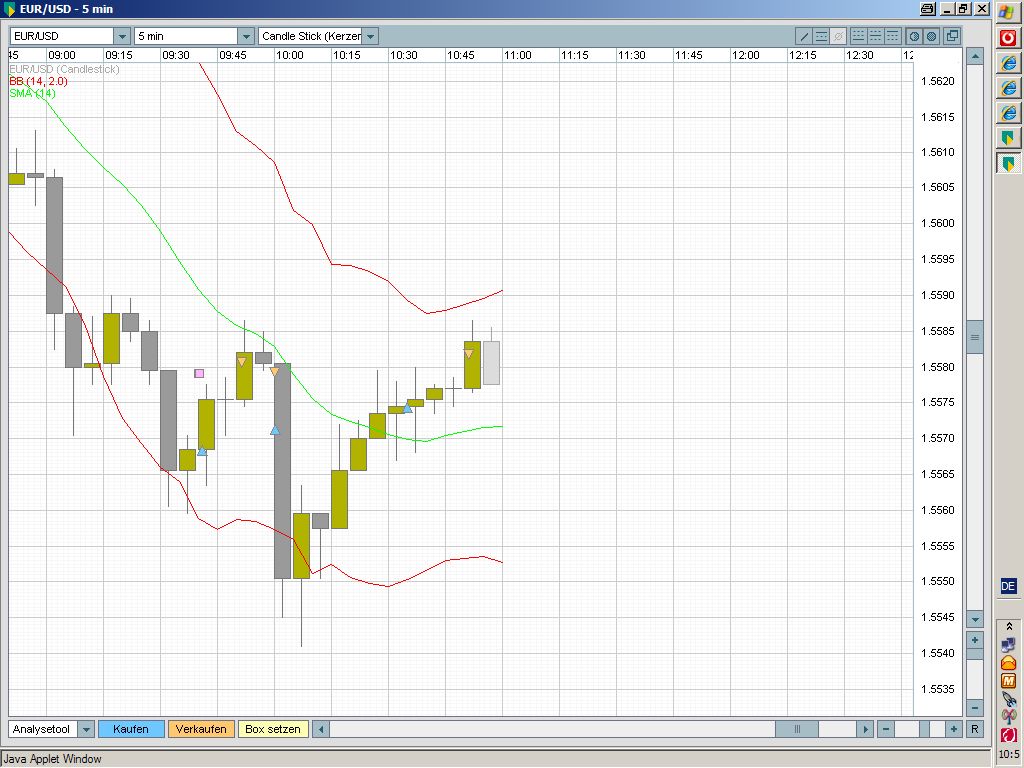The width and height of the screenshot is (1024, 768).
Task: Click the red Vodafone icon in the sidebar
Action: 1009,37
